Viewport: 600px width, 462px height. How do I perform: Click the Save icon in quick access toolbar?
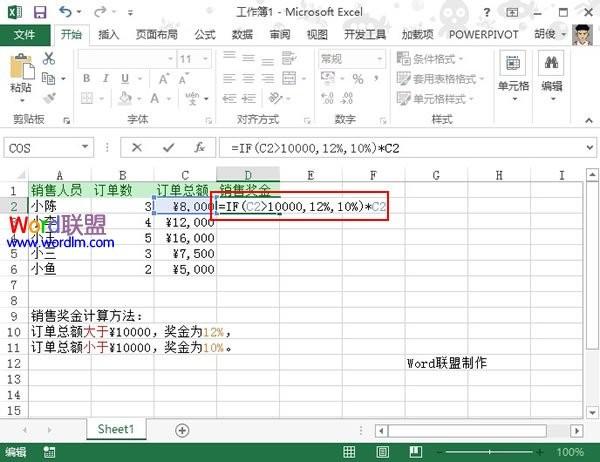coord(40,12)
